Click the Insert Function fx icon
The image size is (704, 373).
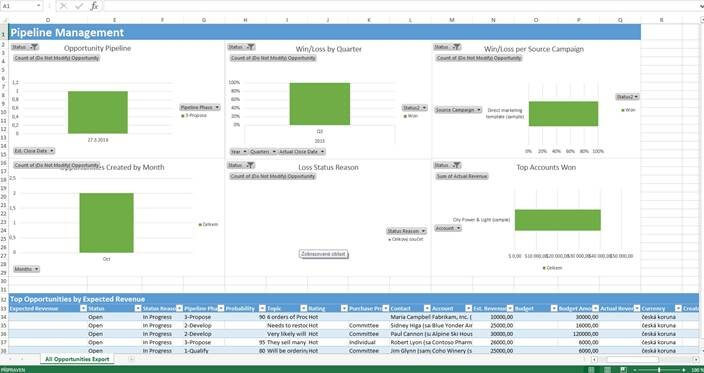[x=94, y=6]
